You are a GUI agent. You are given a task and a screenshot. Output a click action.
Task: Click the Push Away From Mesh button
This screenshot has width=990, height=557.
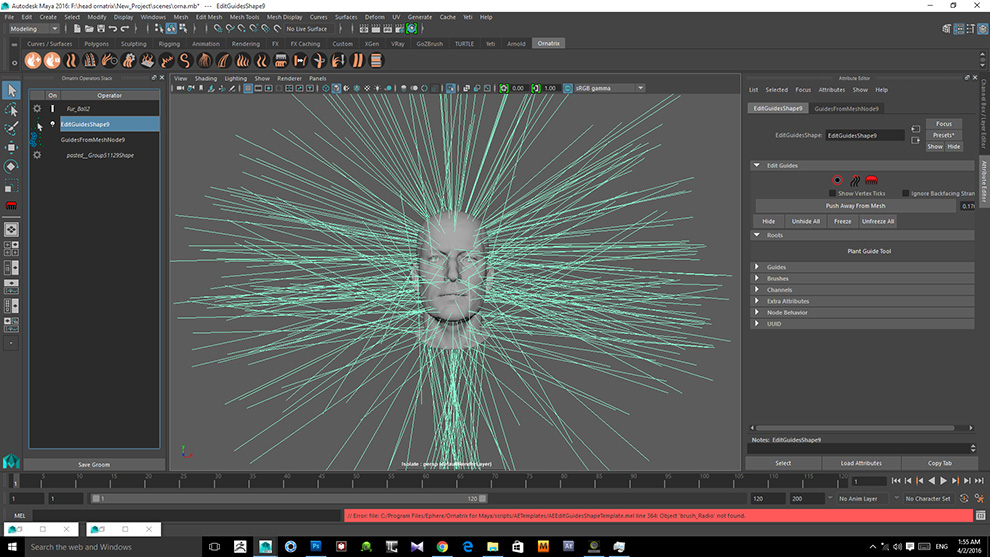(x=854, y=206)
